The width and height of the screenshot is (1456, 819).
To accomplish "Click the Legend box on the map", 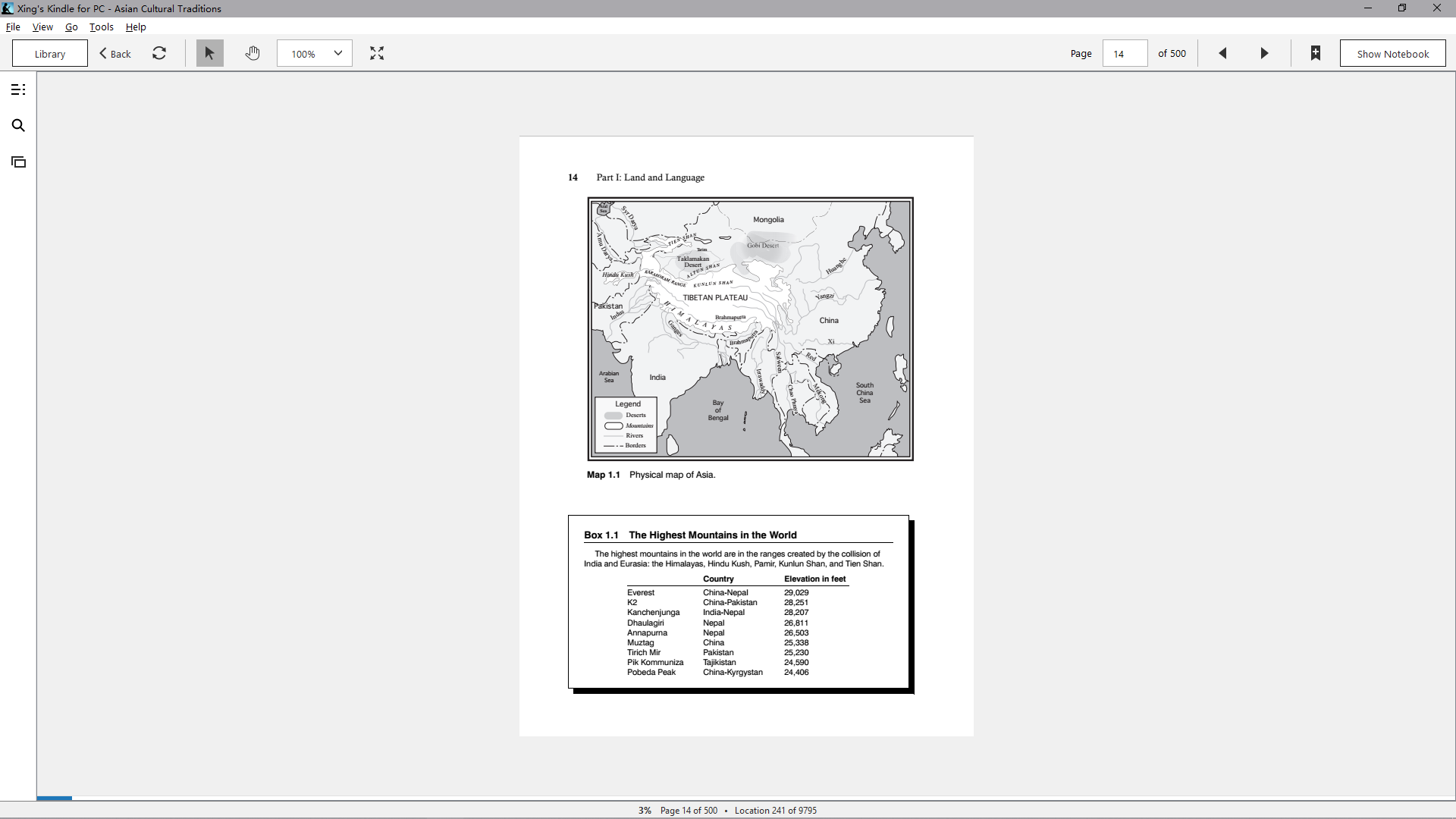I will point(626,425).
